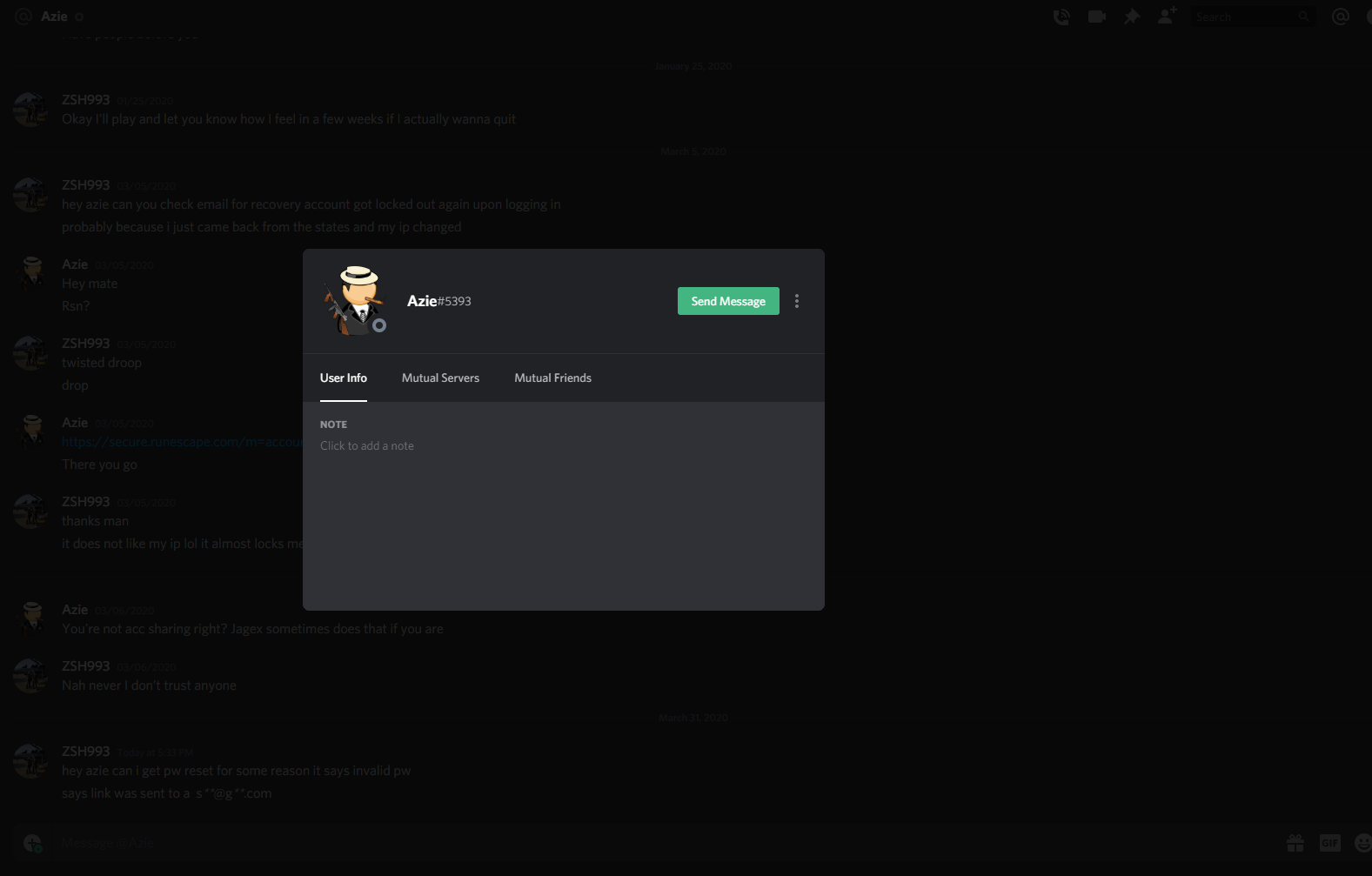Open the mentions inbox icon
This screenshot has height=876, width=1372.
(1341, 17)
